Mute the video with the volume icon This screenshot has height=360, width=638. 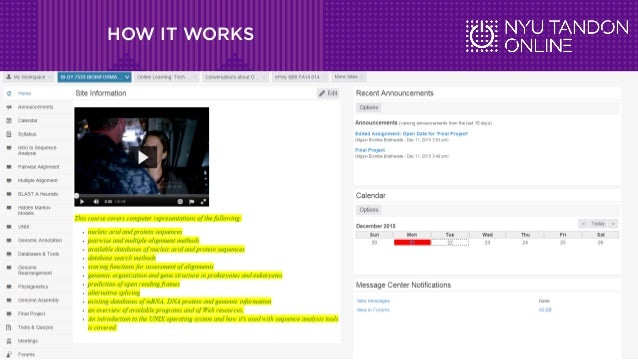[96, 201]
